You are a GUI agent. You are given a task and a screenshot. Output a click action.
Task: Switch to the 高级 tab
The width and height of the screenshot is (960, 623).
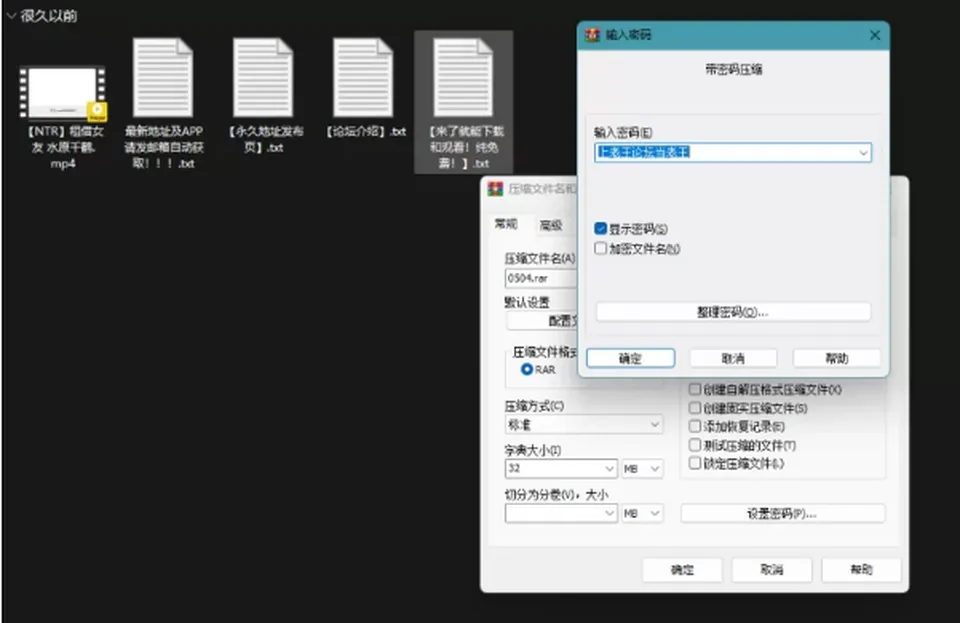tap(551, 225)
